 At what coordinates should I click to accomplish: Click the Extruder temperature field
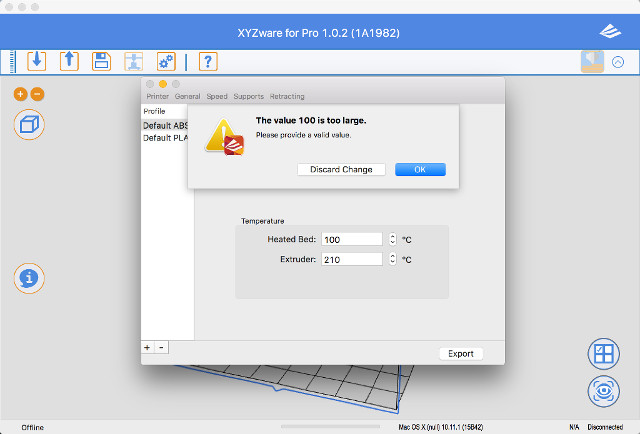coord(352,259)
